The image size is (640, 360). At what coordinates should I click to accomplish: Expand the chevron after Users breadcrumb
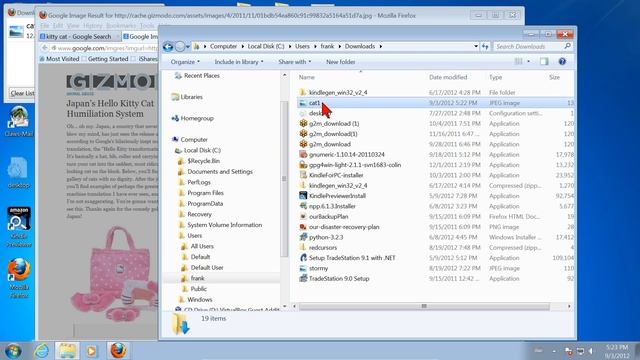(315, 47)
